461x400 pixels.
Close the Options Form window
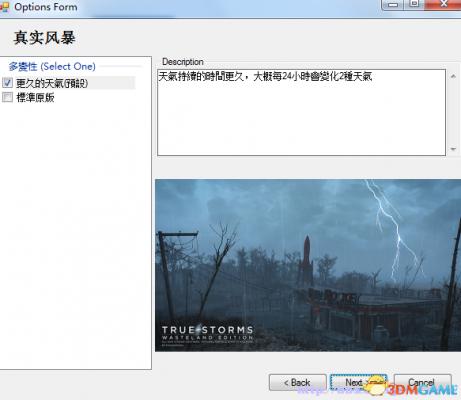[x=443, y=5]
